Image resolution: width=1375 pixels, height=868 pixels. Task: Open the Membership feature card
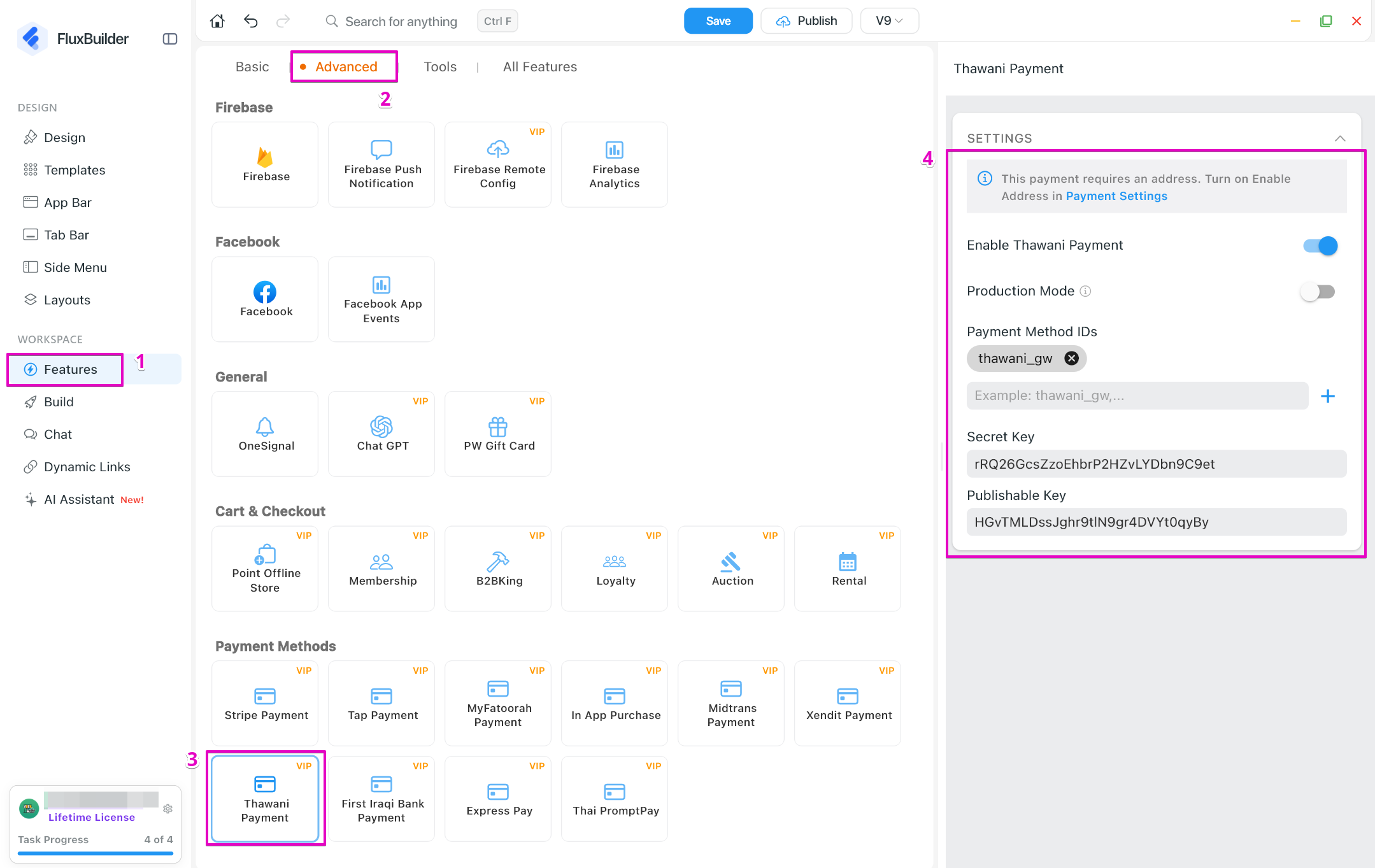[381, 569]
